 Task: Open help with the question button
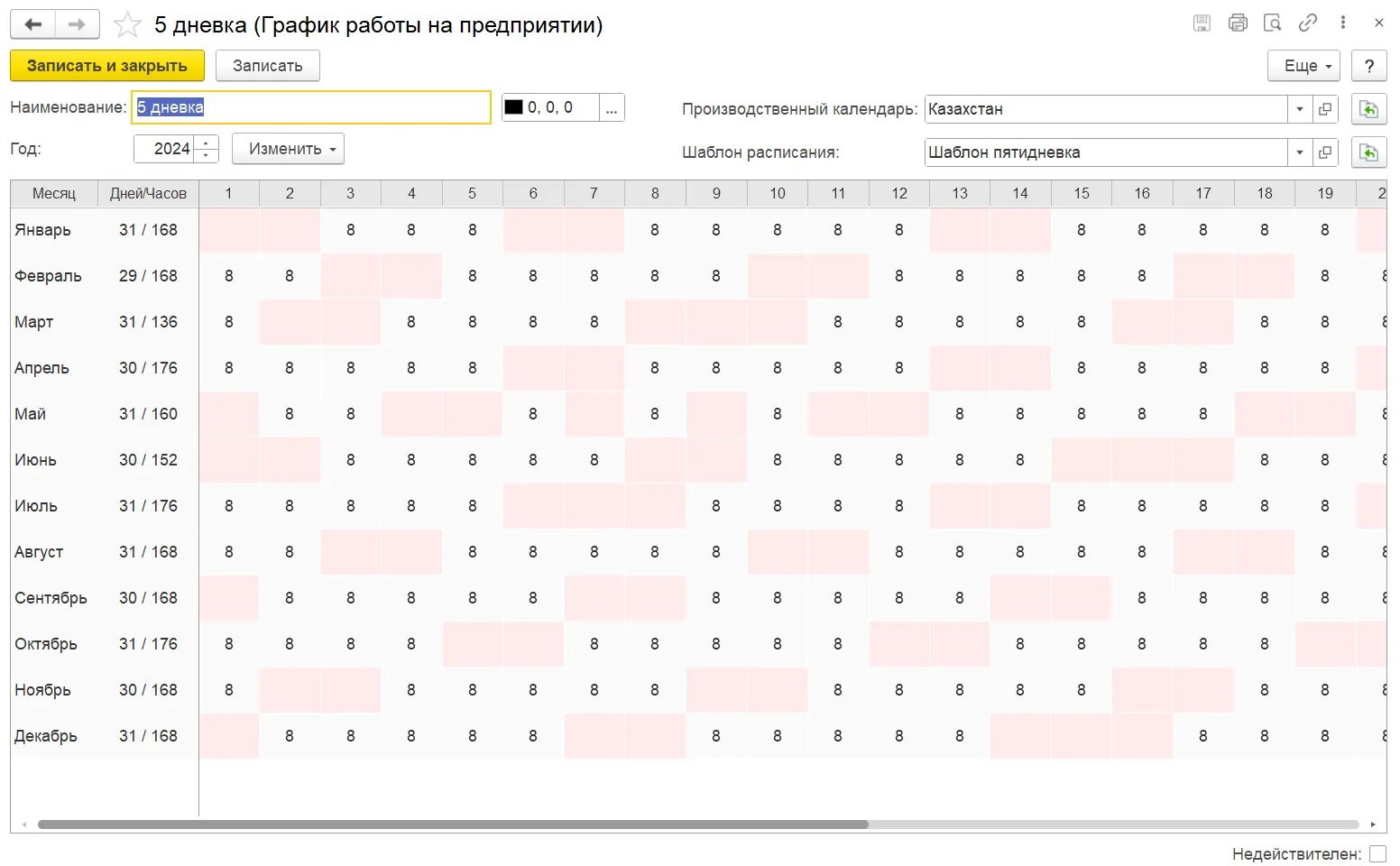click(1369, 66)
